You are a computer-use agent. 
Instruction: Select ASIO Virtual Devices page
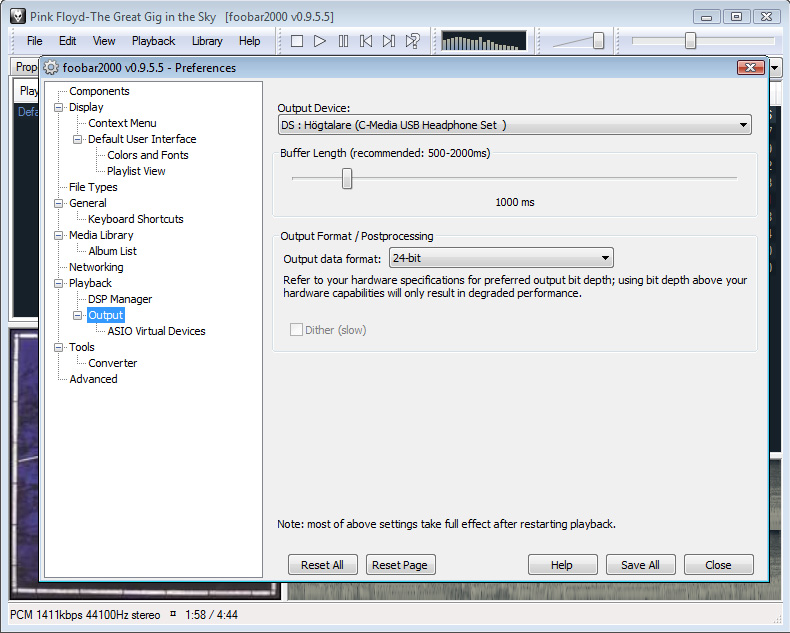click(x=156, y=331)
